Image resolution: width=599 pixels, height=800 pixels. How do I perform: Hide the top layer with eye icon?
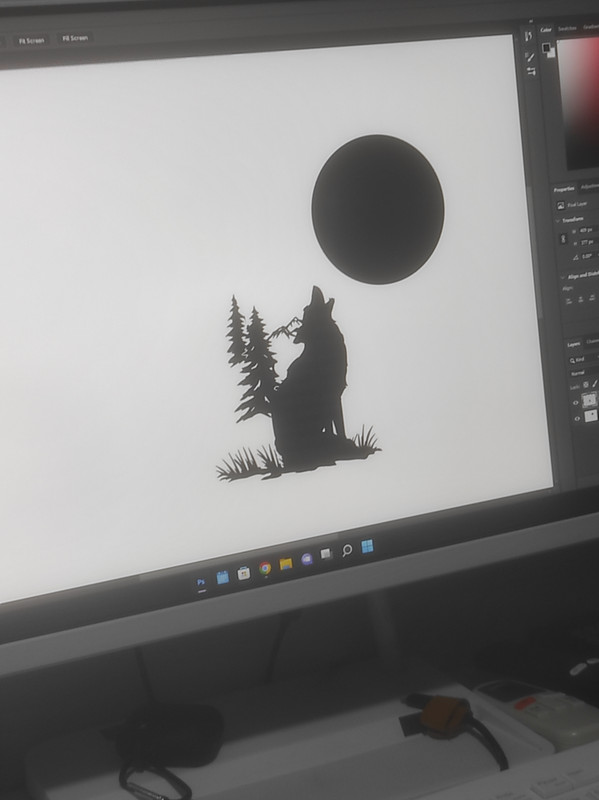pos(576,403)
